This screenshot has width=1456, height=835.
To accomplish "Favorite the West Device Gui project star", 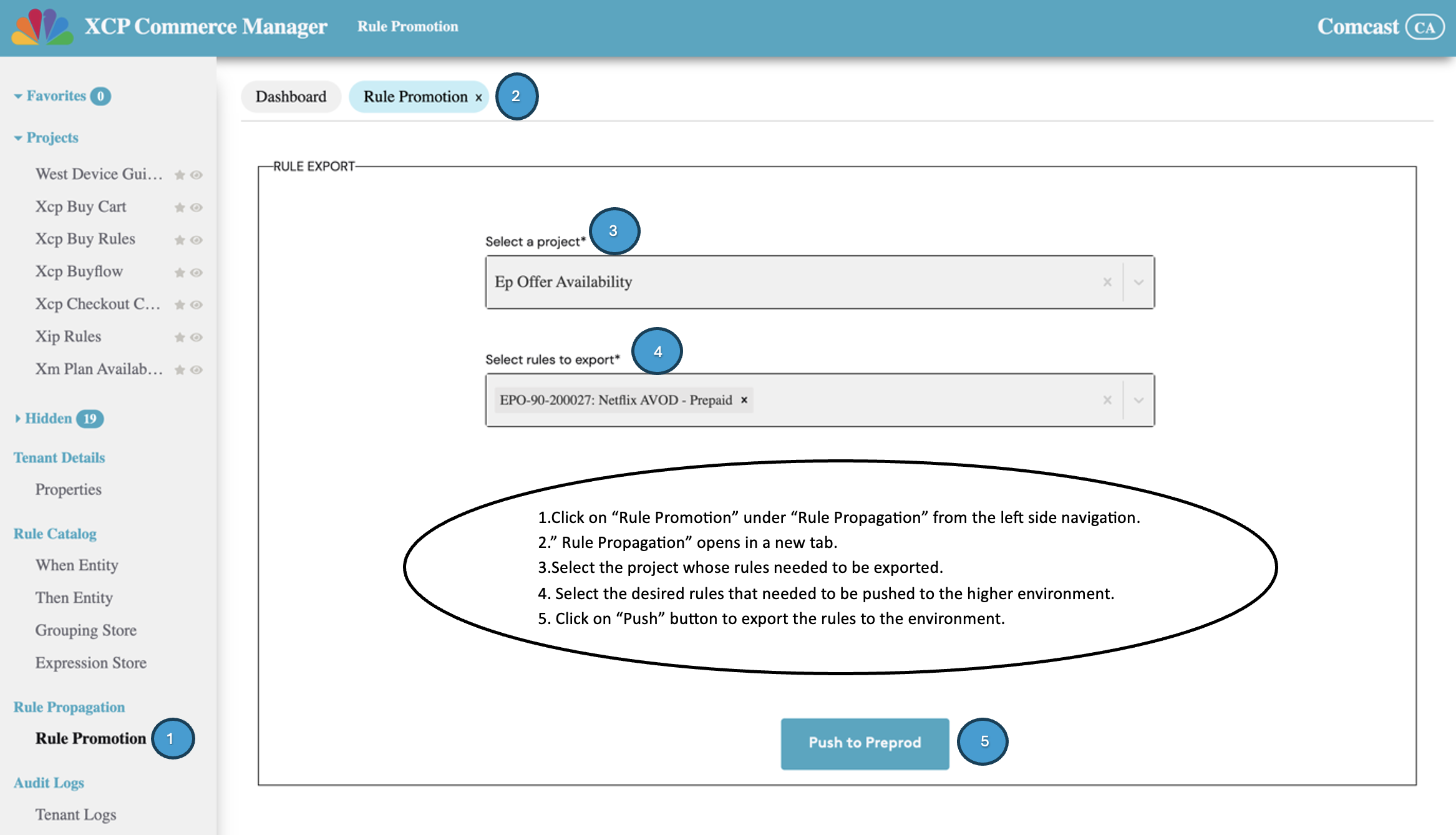I will [x=180, y=175].
